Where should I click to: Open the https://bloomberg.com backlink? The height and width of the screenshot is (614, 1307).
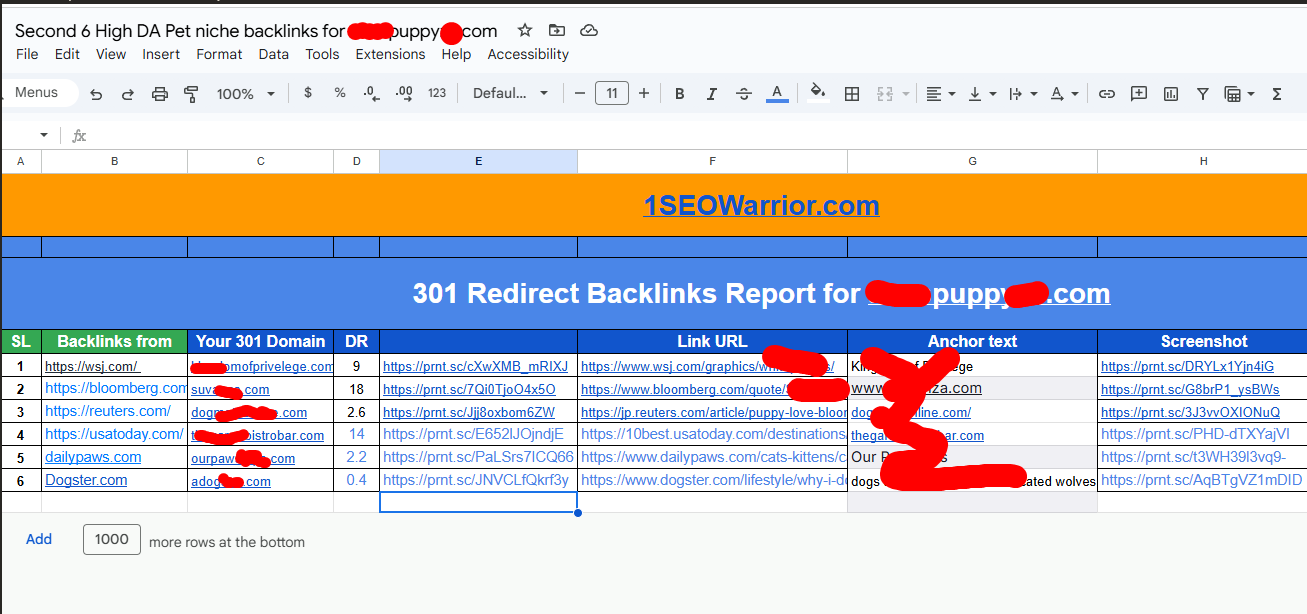[x=116, y=388]
